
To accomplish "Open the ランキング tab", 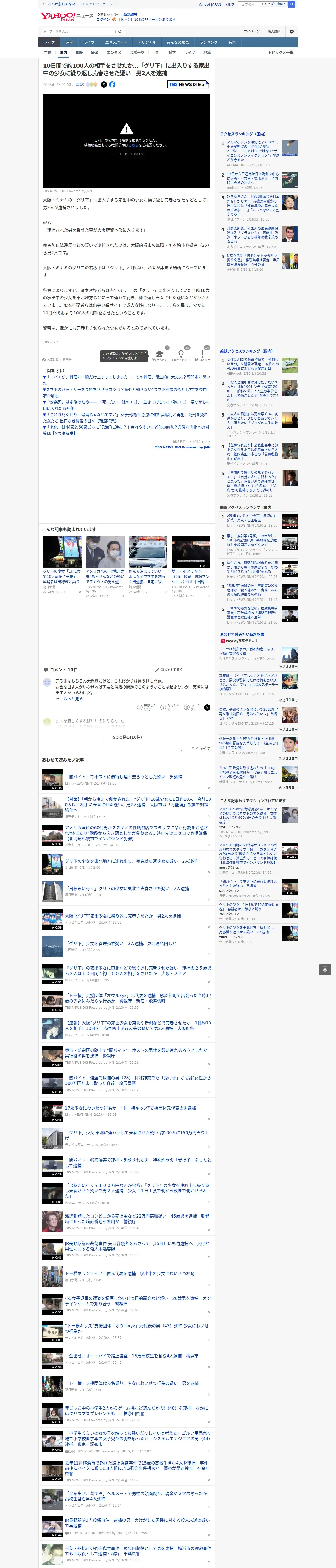I will click(x=209, y=42).
